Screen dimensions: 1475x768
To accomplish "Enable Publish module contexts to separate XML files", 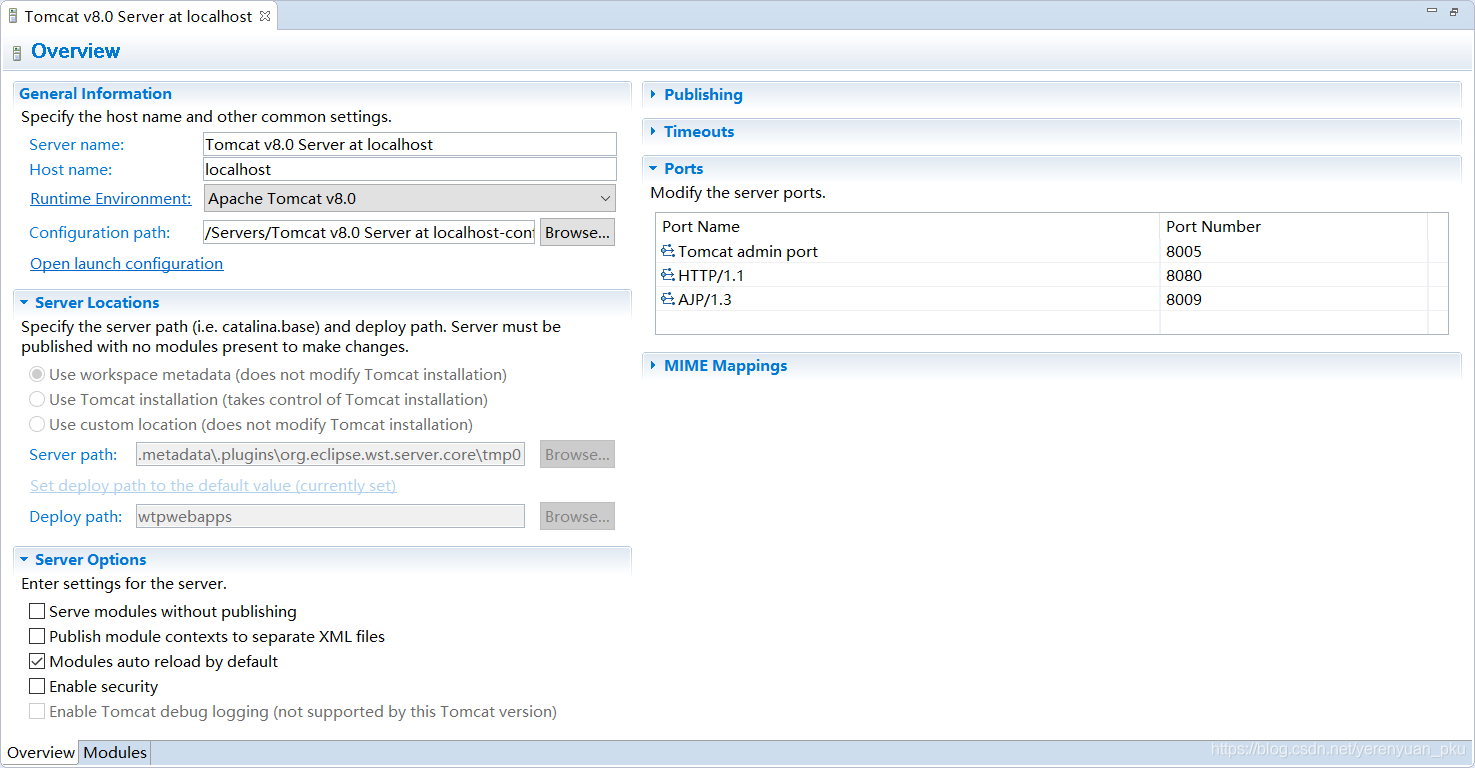I will point(37,636).
